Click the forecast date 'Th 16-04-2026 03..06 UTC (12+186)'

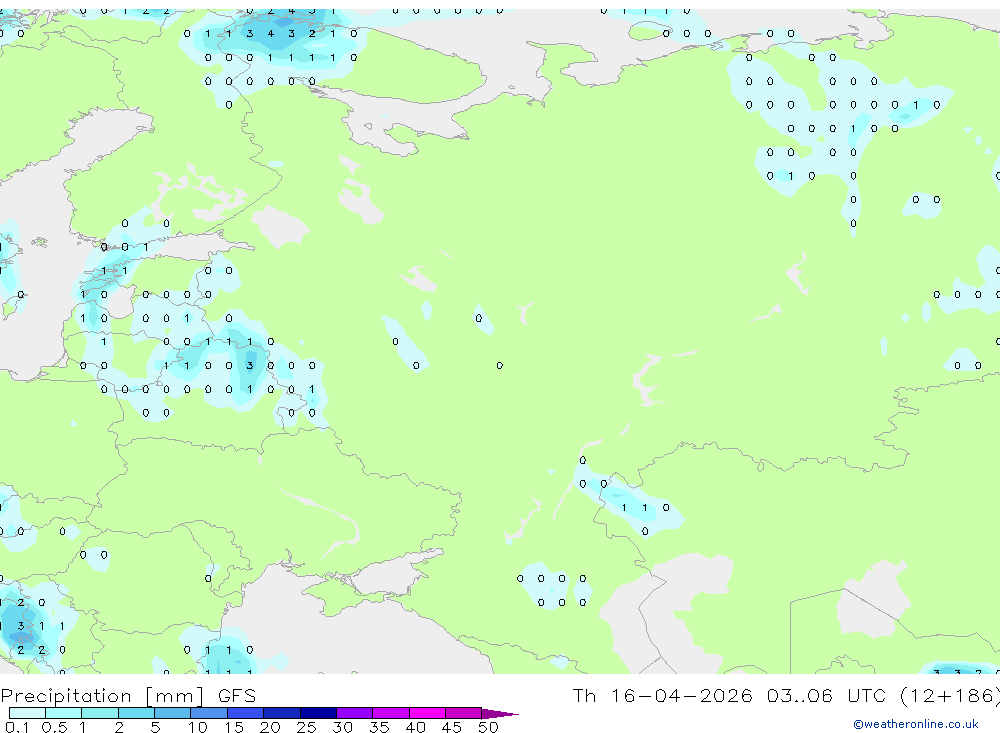tap(786, 696)
